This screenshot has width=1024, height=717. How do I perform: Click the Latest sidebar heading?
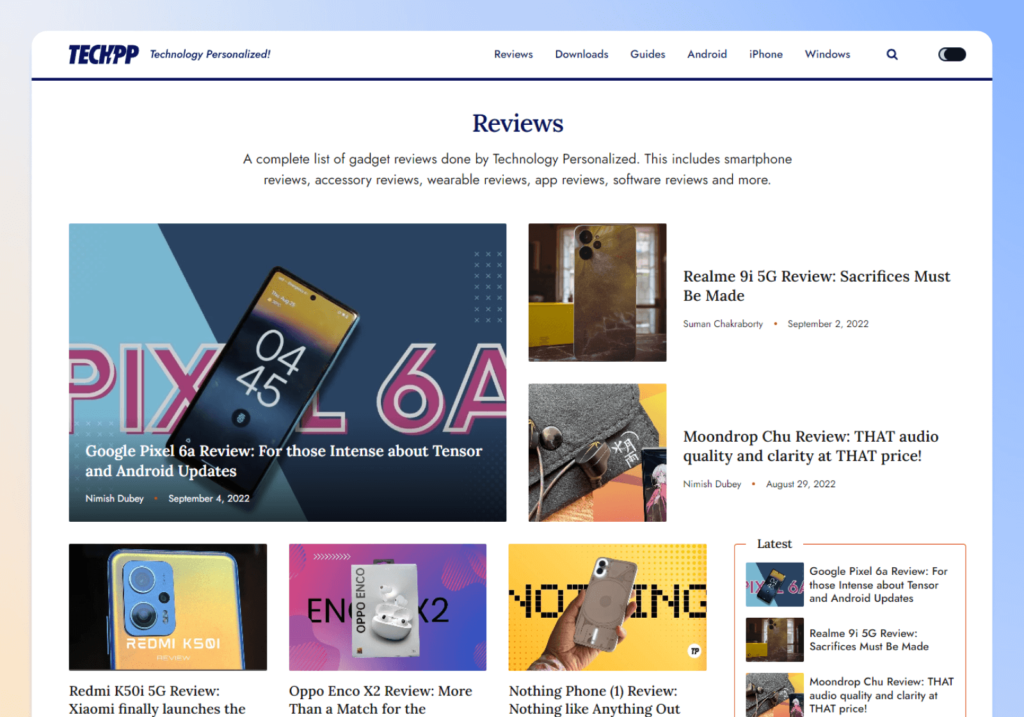click(x=774, y=543)
